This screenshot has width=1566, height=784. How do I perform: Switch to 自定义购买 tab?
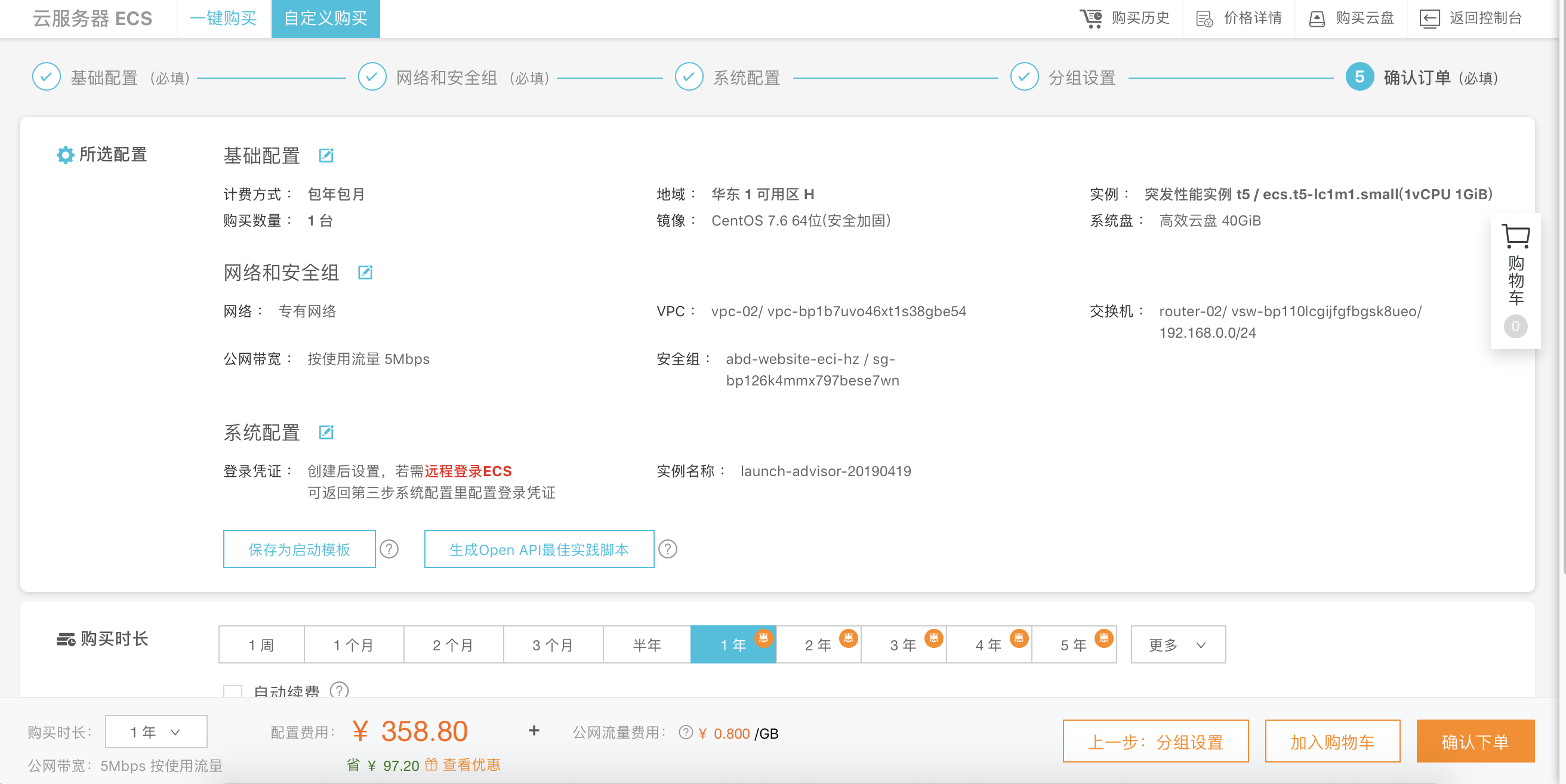pyautogui.click(x=326, y=19)
